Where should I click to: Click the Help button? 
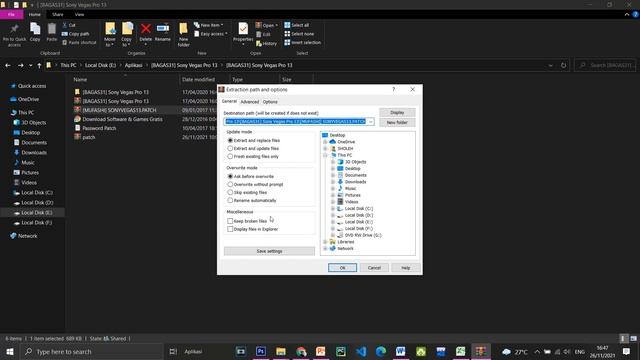[405, 268]
